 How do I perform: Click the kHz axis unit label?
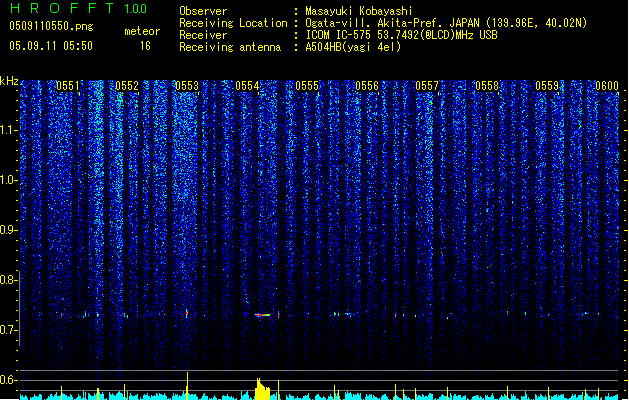point(9,81)
